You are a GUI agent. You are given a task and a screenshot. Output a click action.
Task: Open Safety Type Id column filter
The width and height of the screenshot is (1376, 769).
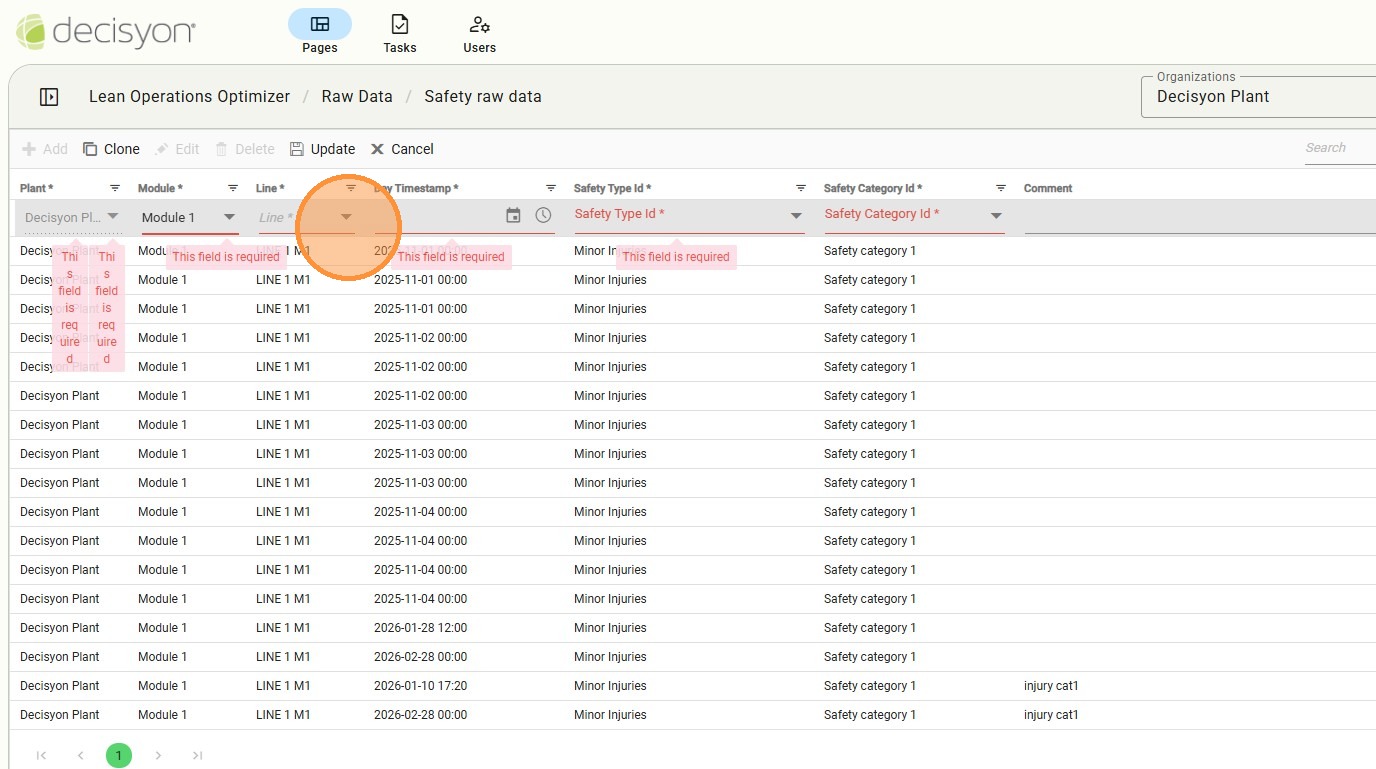801,188
